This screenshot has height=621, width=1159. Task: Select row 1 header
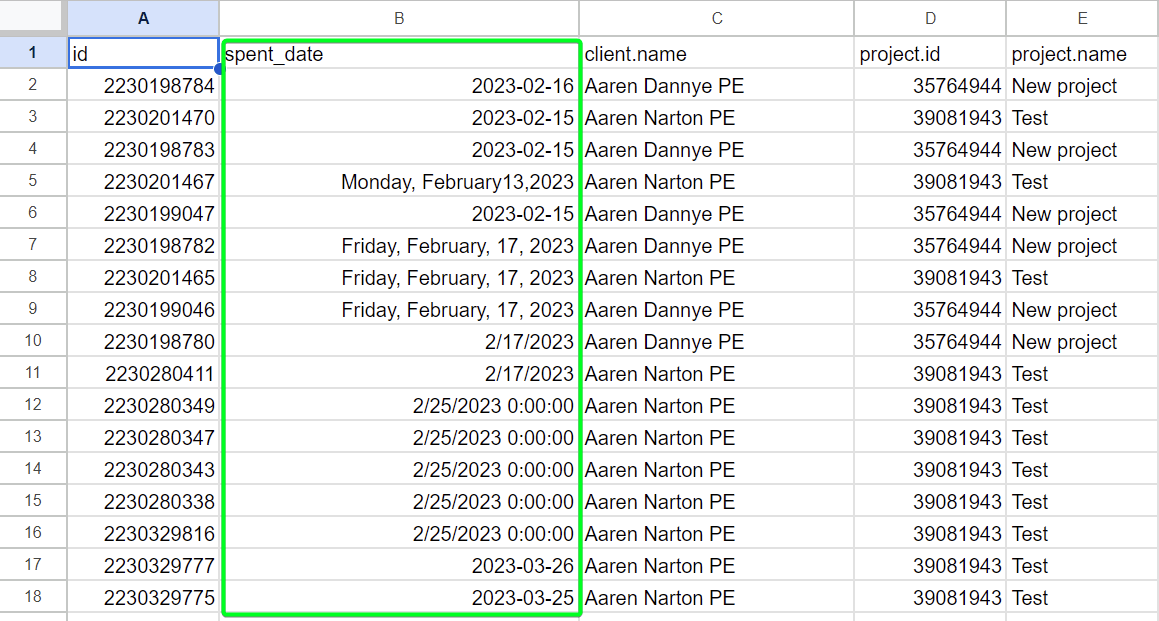tap(33, 54)
